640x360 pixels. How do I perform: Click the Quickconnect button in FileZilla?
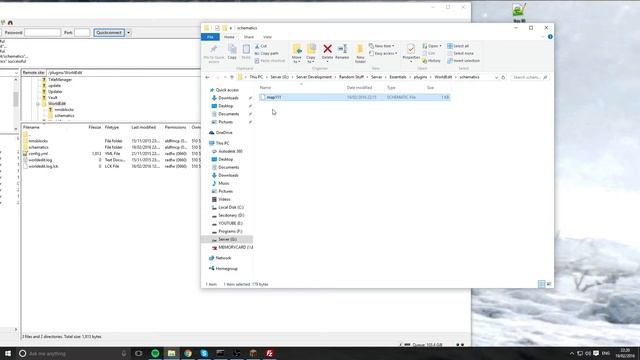click(109, 33)
